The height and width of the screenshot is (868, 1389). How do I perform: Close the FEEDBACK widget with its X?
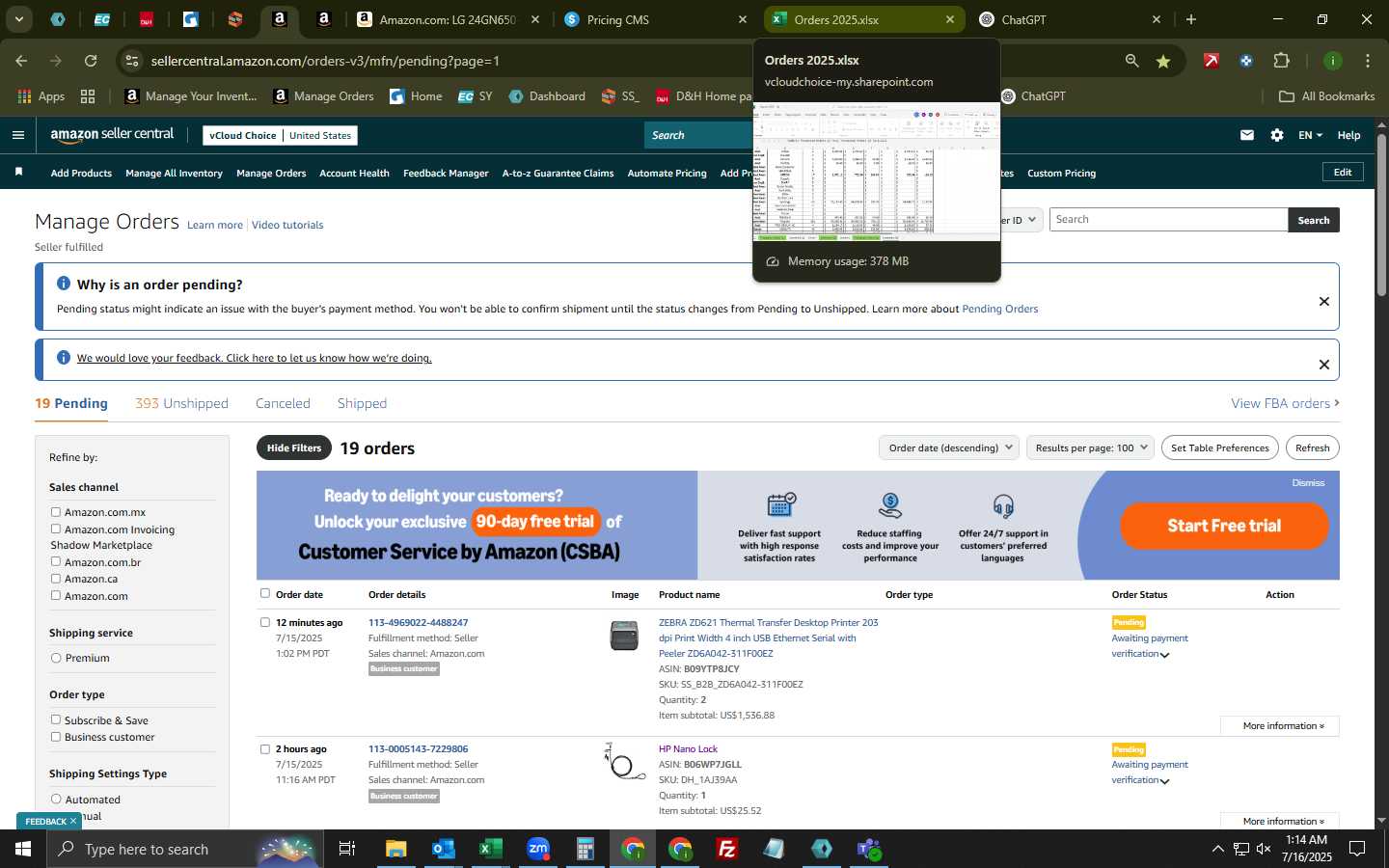pos(73,821)
